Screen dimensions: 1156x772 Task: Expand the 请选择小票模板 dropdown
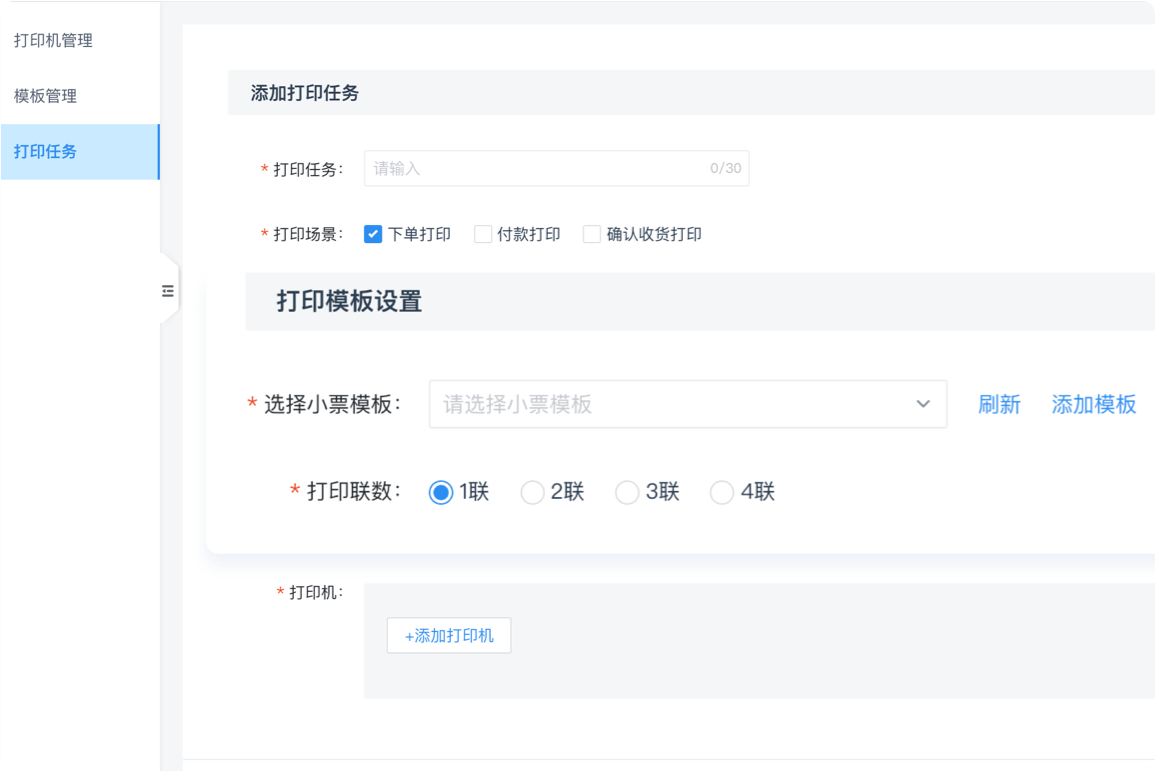click(670, 404)
